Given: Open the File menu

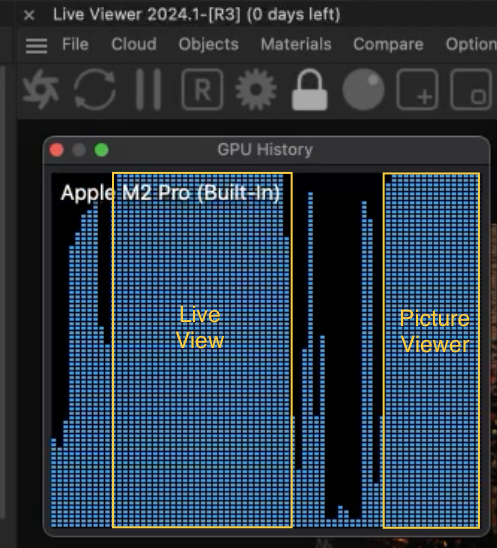Looking at the screenshot, I should pyautogui.click(x=75, y=44).
